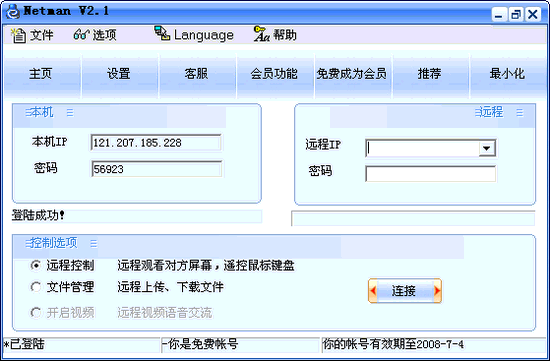Open the 会员功能 tab
Image resolution: width=550 pixels, height=361 pixels.
pyautogui.click(x=275, y=74)
